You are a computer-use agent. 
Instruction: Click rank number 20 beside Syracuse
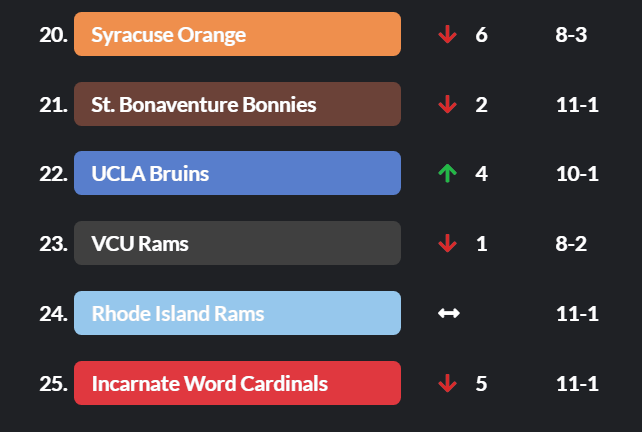coord(53,35)
